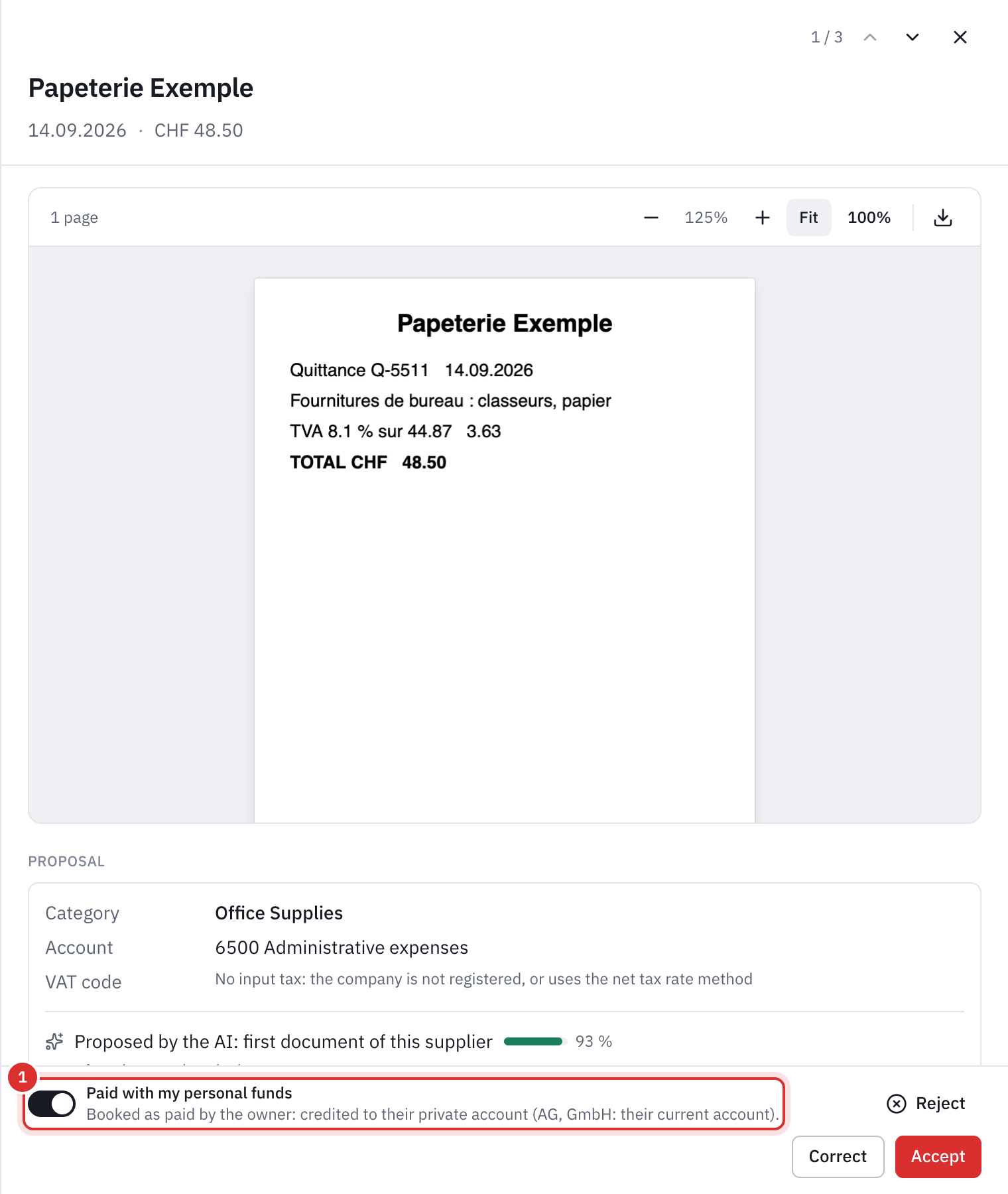Click the Paid with my personal funds label
Image resolution: width=1008 pixels, height=1194 pixels.
(x=189, y=1093)
